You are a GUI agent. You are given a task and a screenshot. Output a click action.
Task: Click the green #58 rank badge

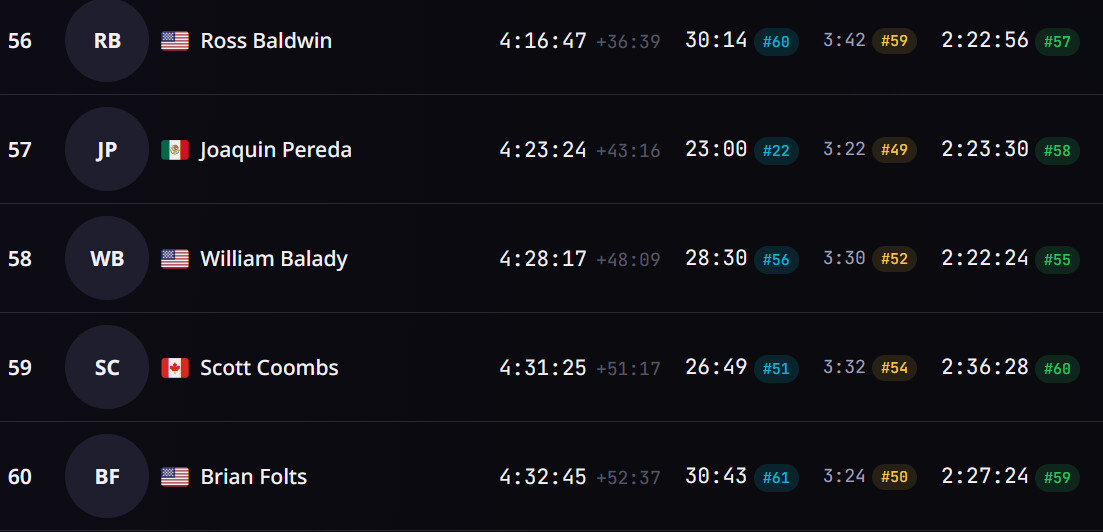1057,151
